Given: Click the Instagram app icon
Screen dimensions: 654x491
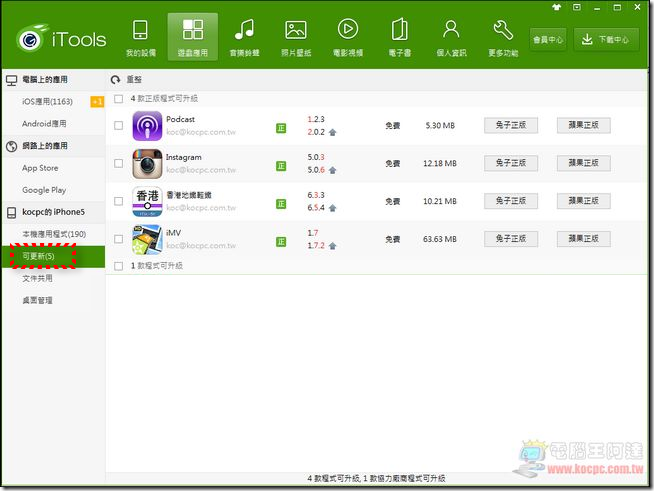Looking at the screenshot, I should [x=147, y=164].
